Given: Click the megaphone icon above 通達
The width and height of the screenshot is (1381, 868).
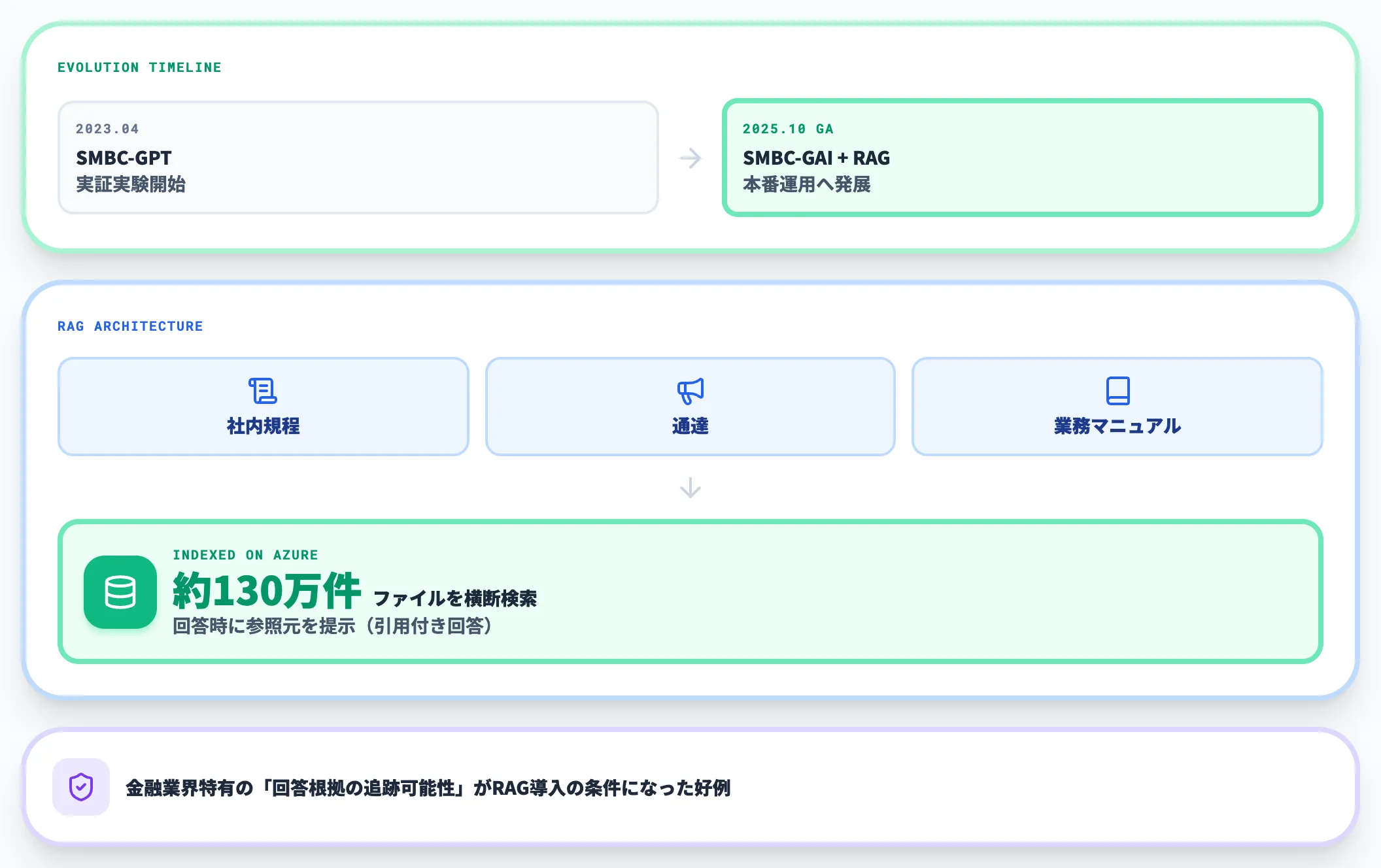Looking at the screenshot, I should click(690, 391).
